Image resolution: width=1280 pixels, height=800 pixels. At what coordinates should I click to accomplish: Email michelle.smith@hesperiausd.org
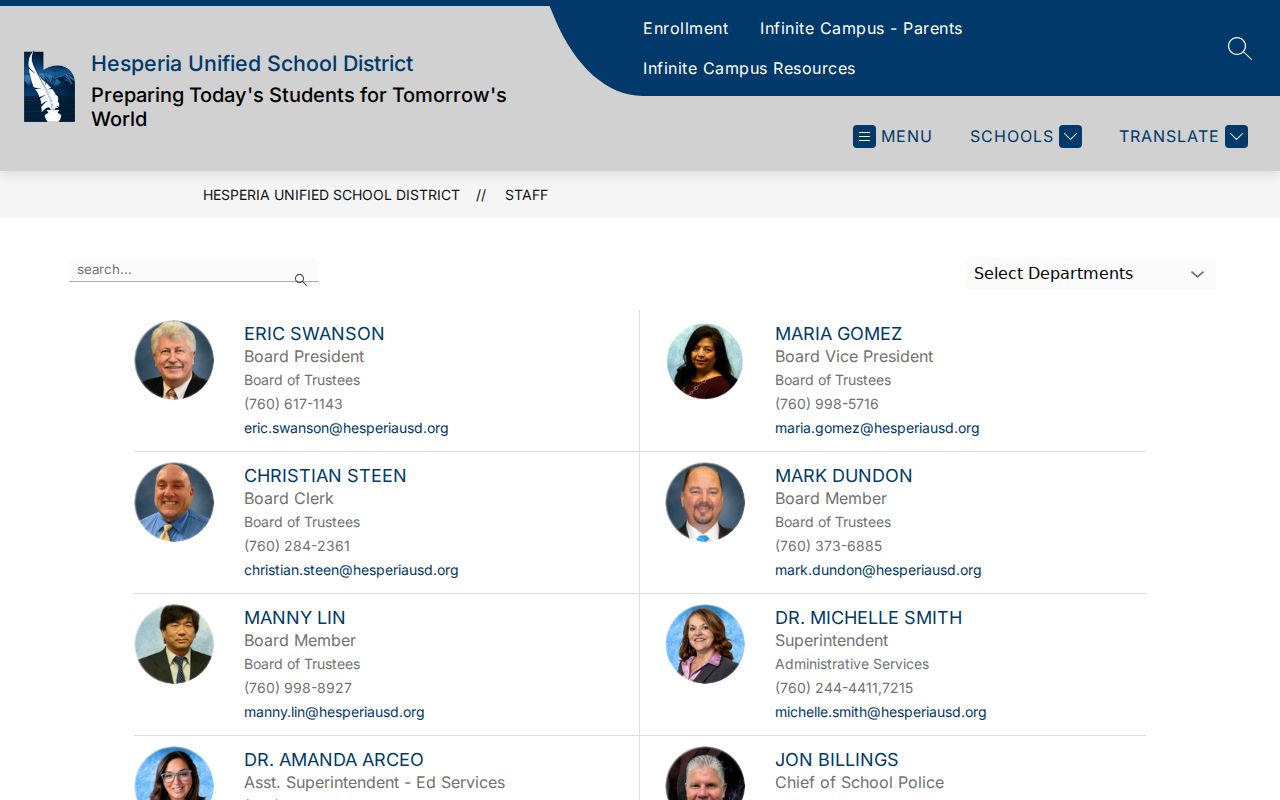pyautogui.click(x=881, y=712)
